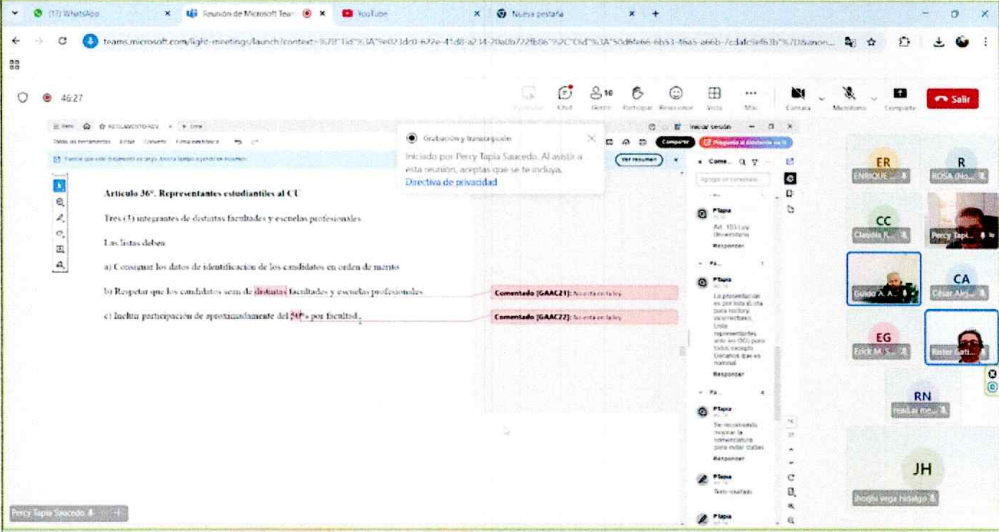Screen dimensions: 999x532
Task: Change layout with the Vista icon
Action: coord(715,95)
